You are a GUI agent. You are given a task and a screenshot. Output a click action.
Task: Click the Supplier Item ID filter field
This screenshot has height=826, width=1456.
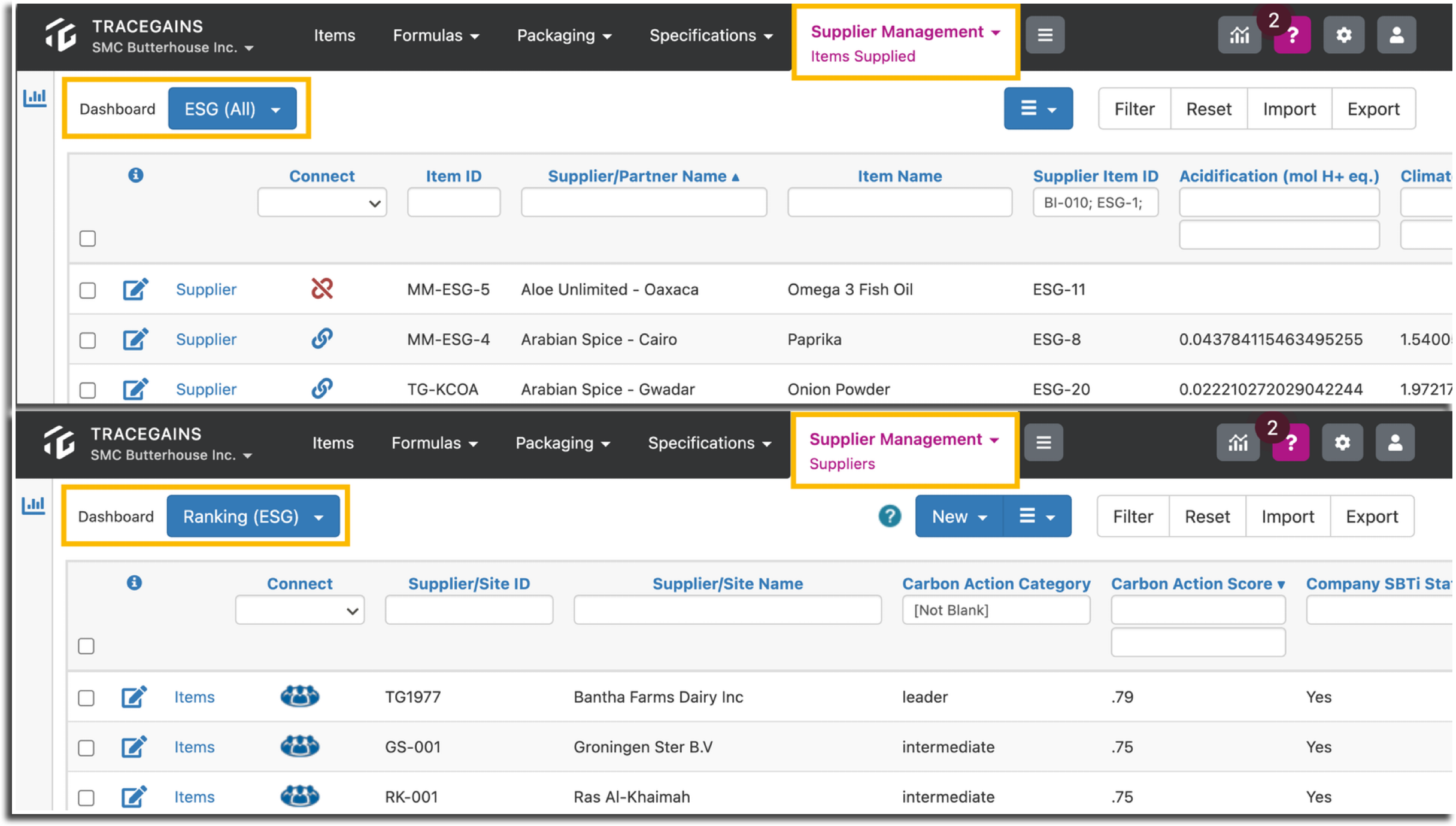[x=1095, y=203]
